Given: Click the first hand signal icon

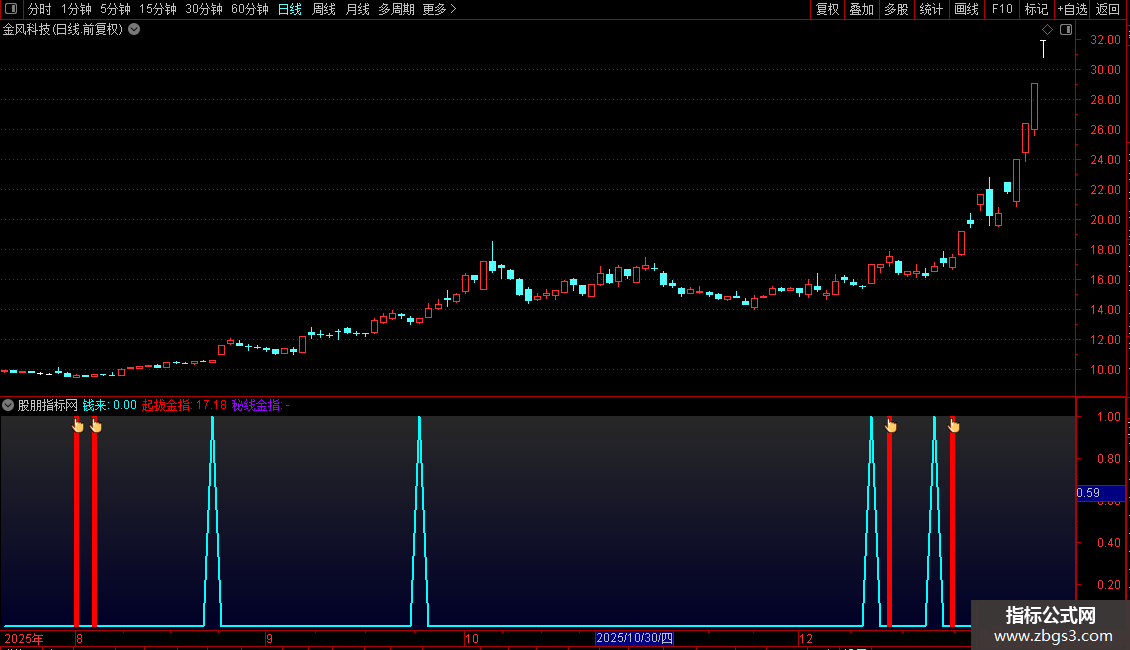Looking at the screenshot, I should [78, 426].
